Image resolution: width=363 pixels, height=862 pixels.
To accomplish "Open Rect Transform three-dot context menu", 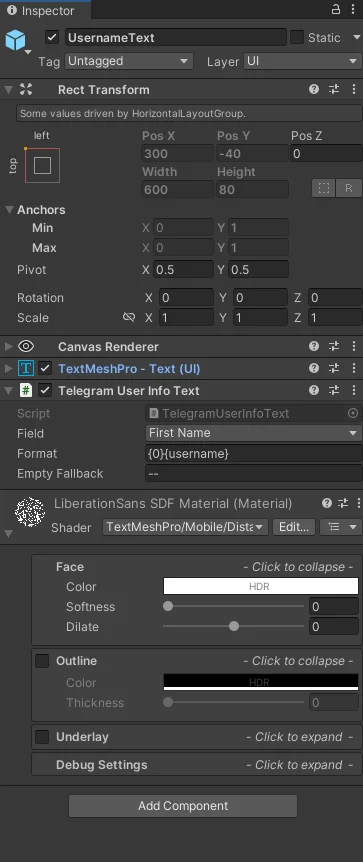I will pos(354,89).
